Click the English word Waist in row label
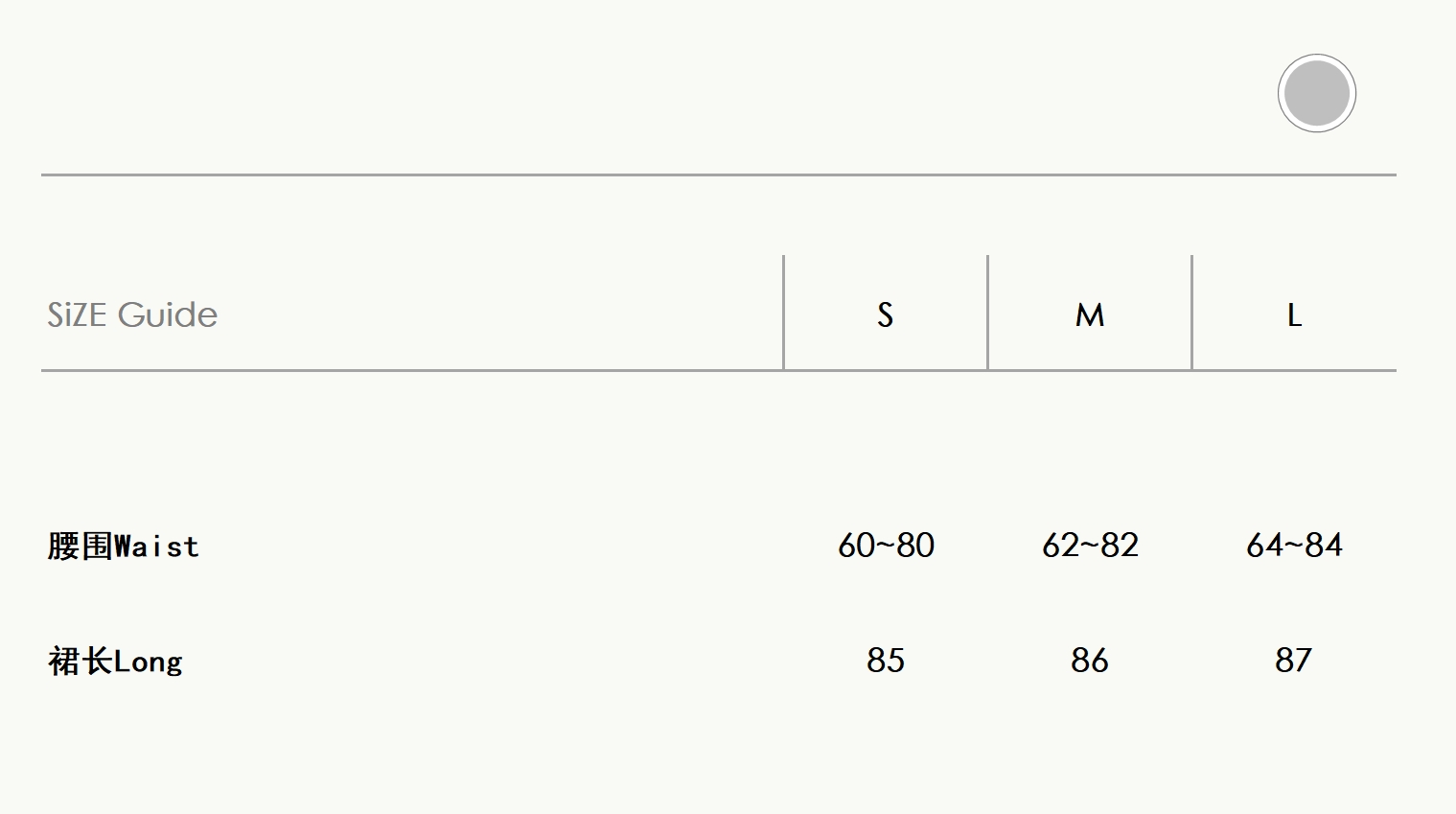 tap(156, 547)
